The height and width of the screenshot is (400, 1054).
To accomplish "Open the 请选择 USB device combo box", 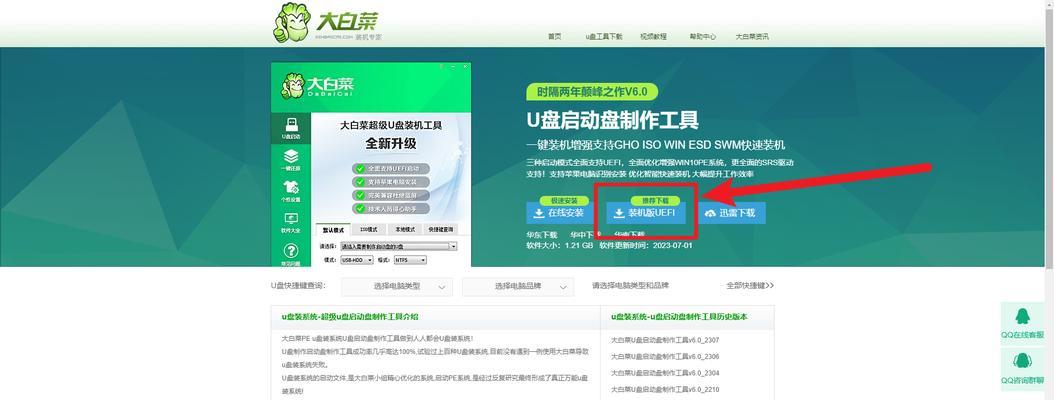I will click(399, 247).
